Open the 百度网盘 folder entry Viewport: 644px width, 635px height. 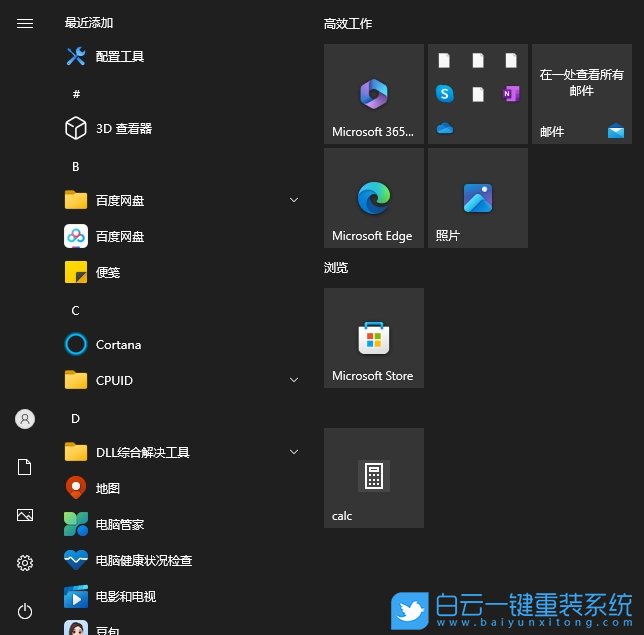(182, 200)
